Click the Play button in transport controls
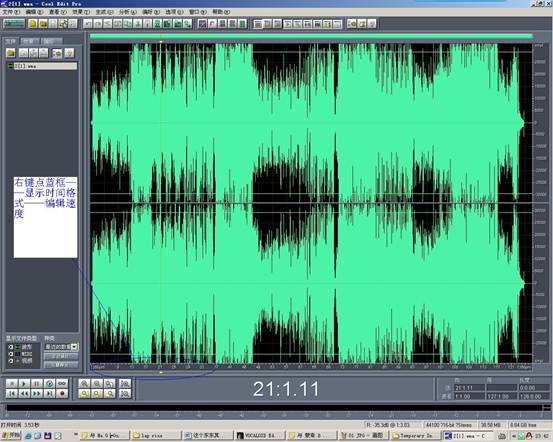This screenshot has width=553, height=442. point(24,384)
